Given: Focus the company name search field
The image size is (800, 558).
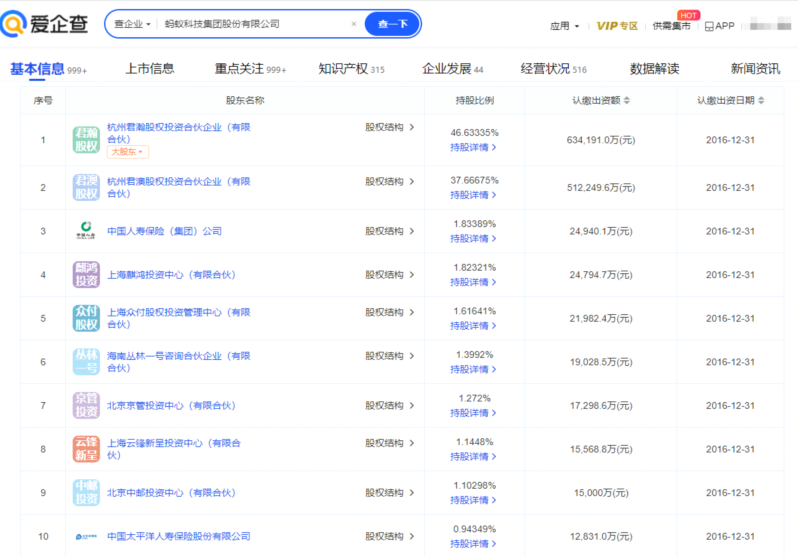Looking at the screenshot, I should [255, 24].
